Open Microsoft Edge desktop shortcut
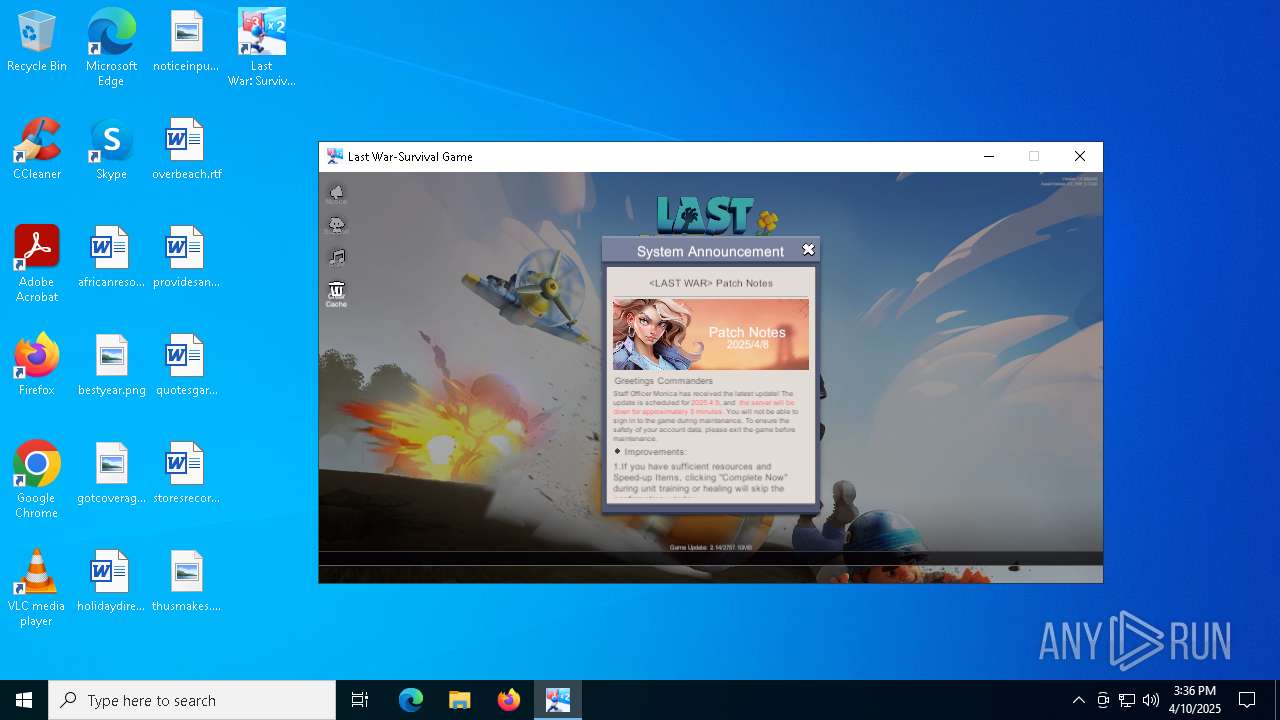 pos(111,48)
